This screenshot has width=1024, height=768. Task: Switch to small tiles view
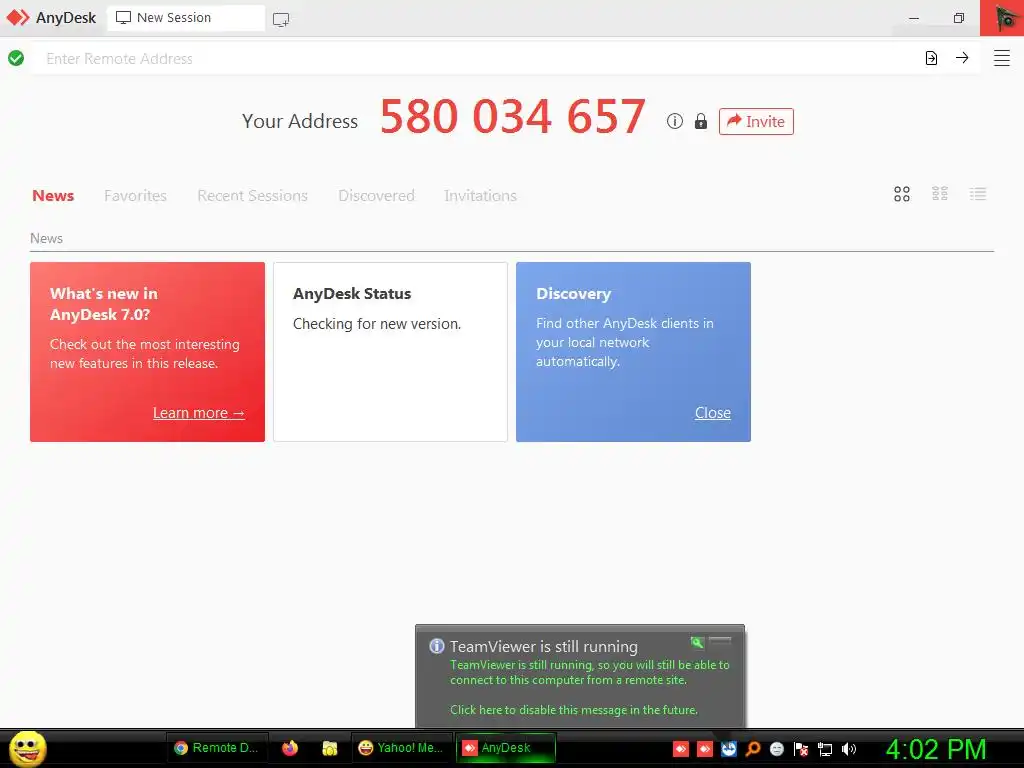(940, 194)
